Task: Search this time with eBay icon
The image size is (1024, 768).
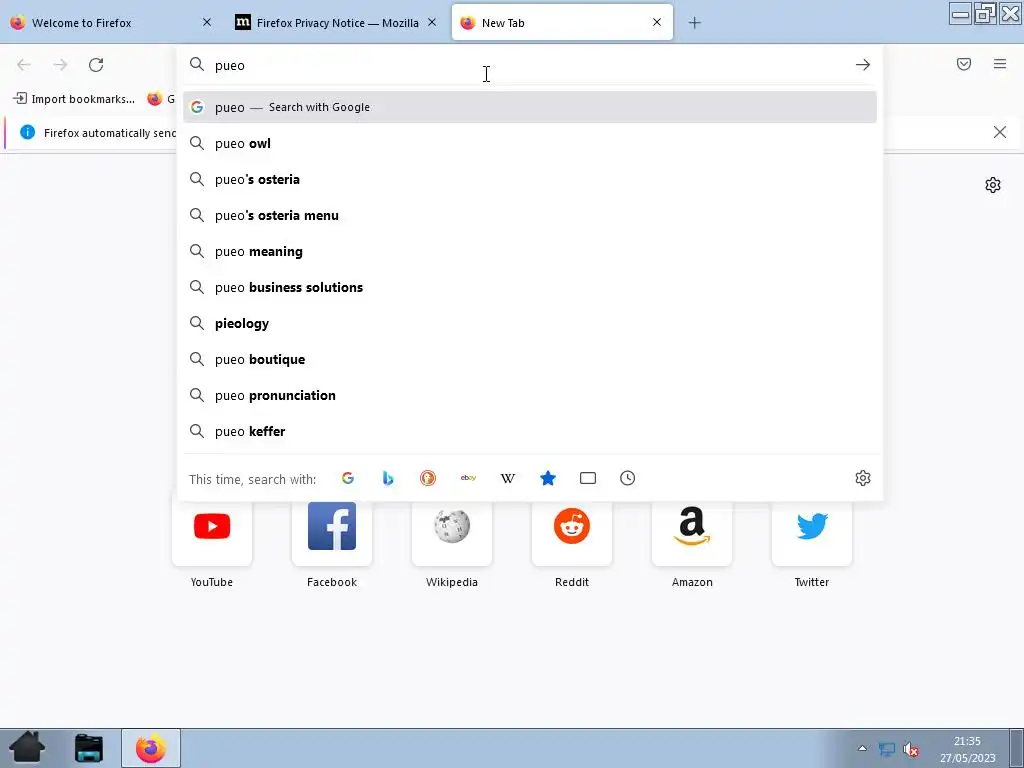Action: coord(468,478)
